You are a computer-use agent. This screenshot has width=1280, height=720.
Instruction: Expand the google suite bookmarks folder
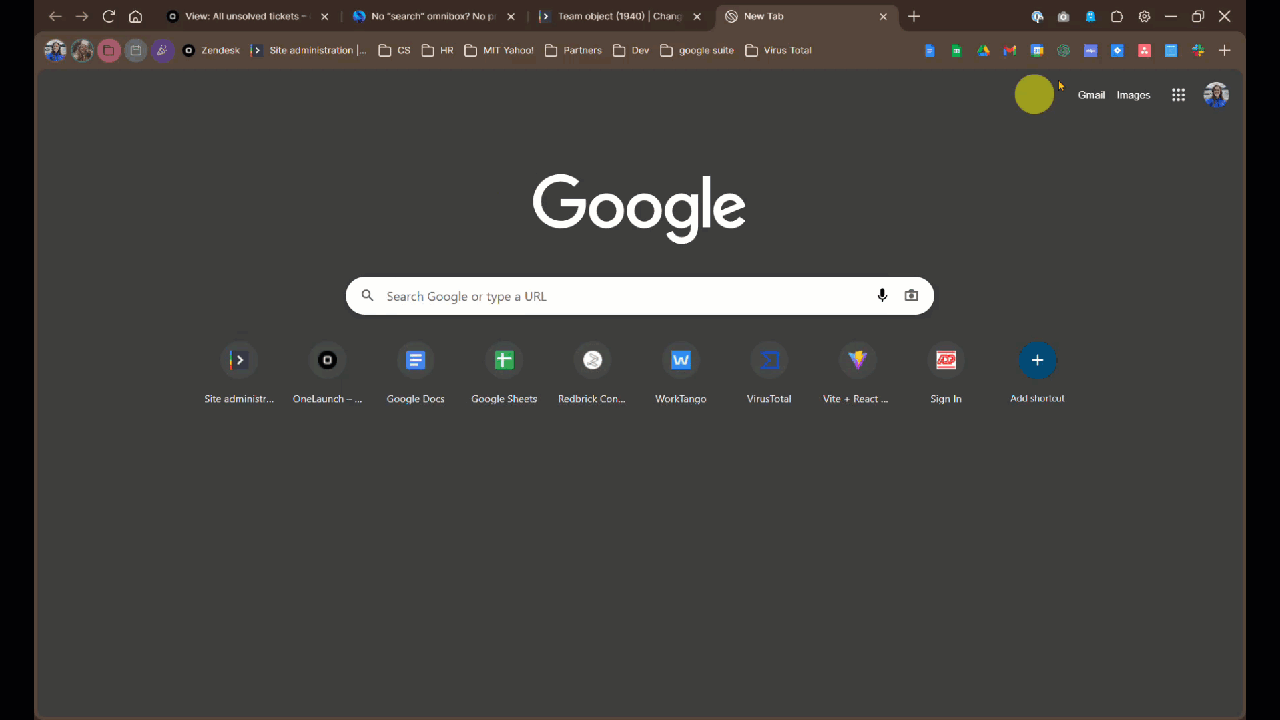point(697,50)
